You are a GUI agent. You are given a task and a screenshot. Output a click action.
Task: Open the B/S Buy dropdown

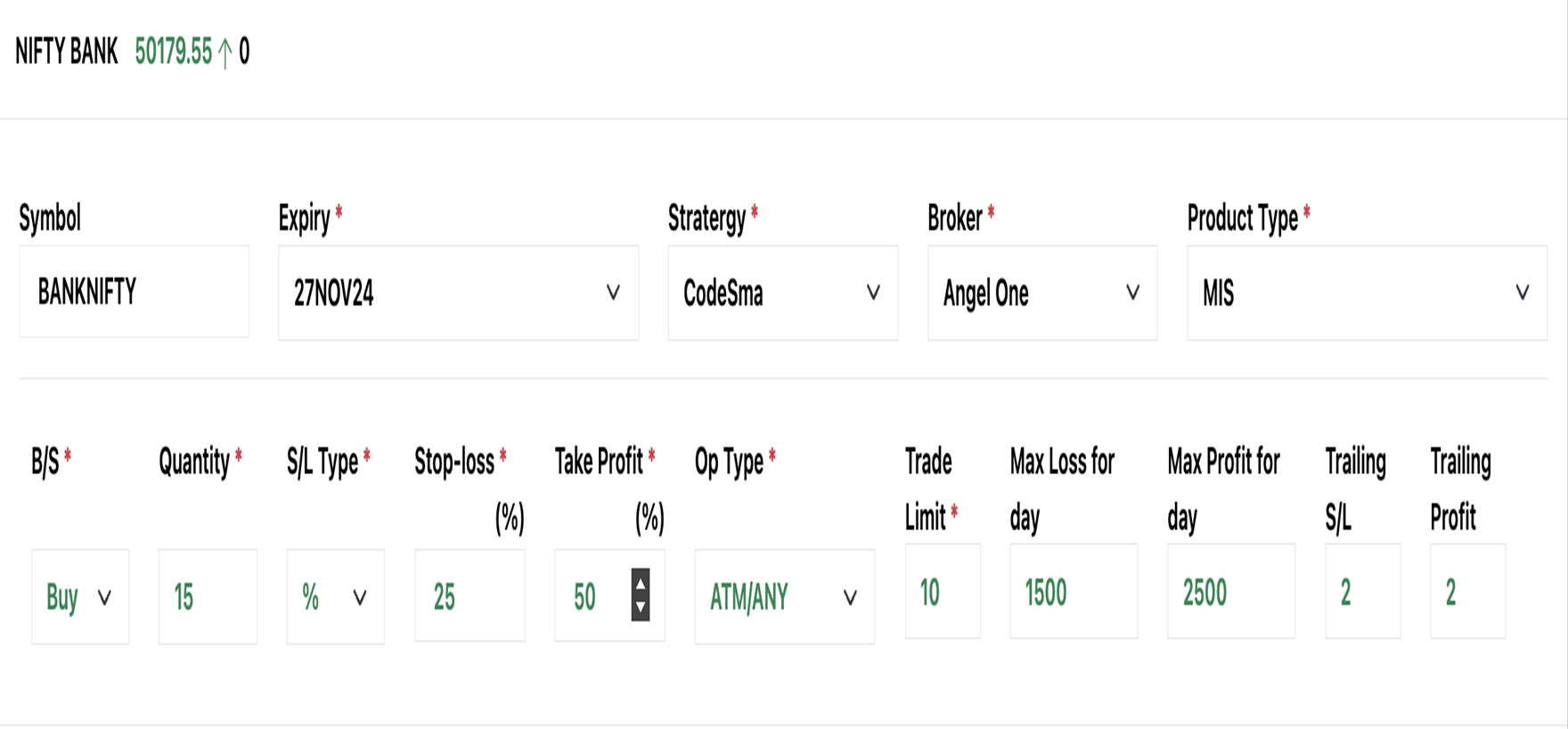coord(79,597)
